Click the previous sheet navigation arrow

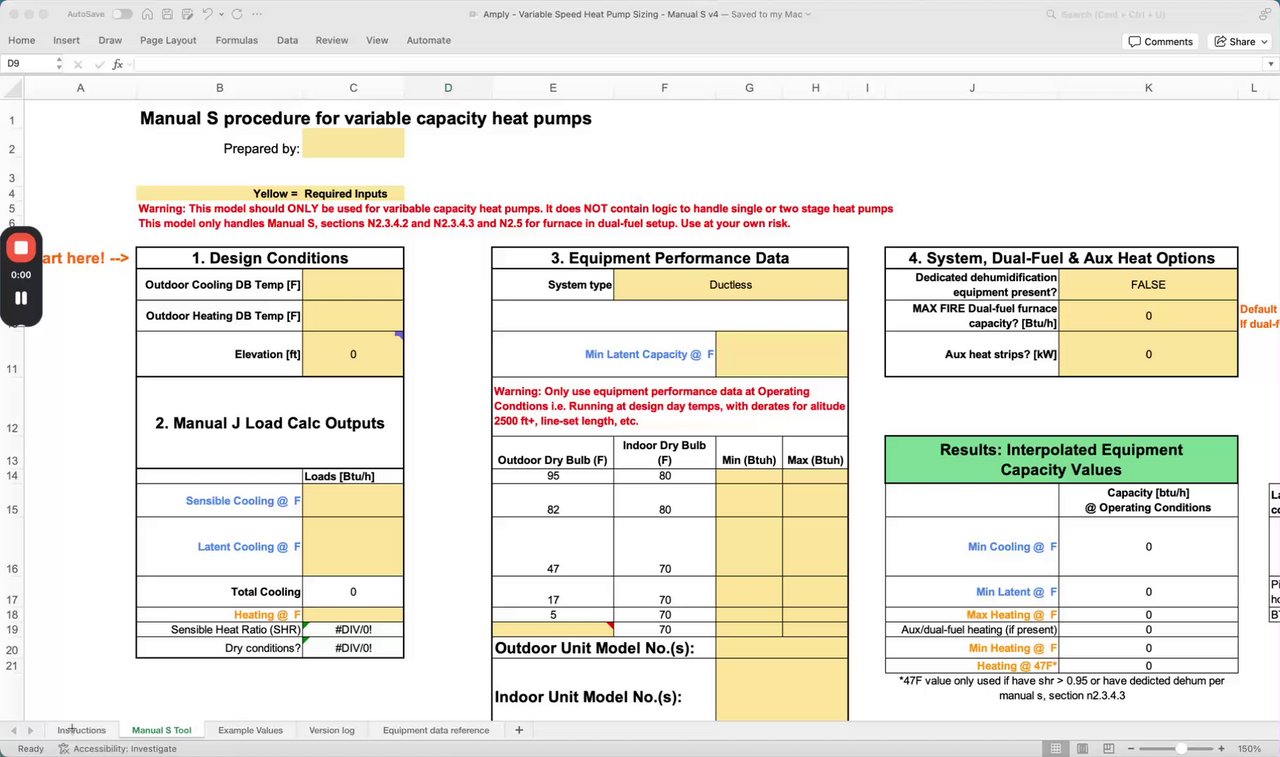point(13,730)
